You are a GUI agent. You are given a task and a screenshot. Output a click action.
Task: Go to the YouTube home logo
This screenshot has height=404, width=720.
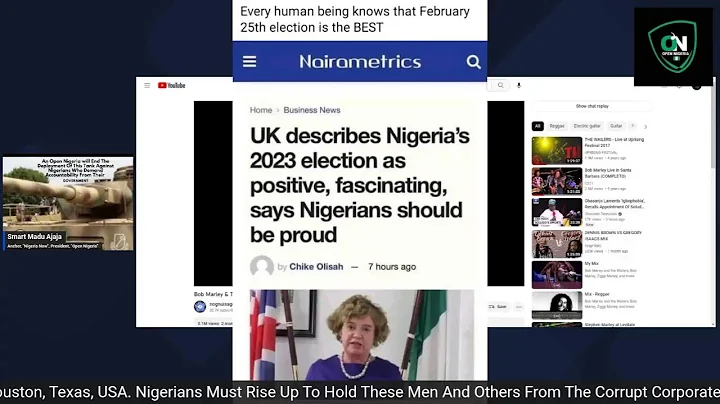[172, 85]
